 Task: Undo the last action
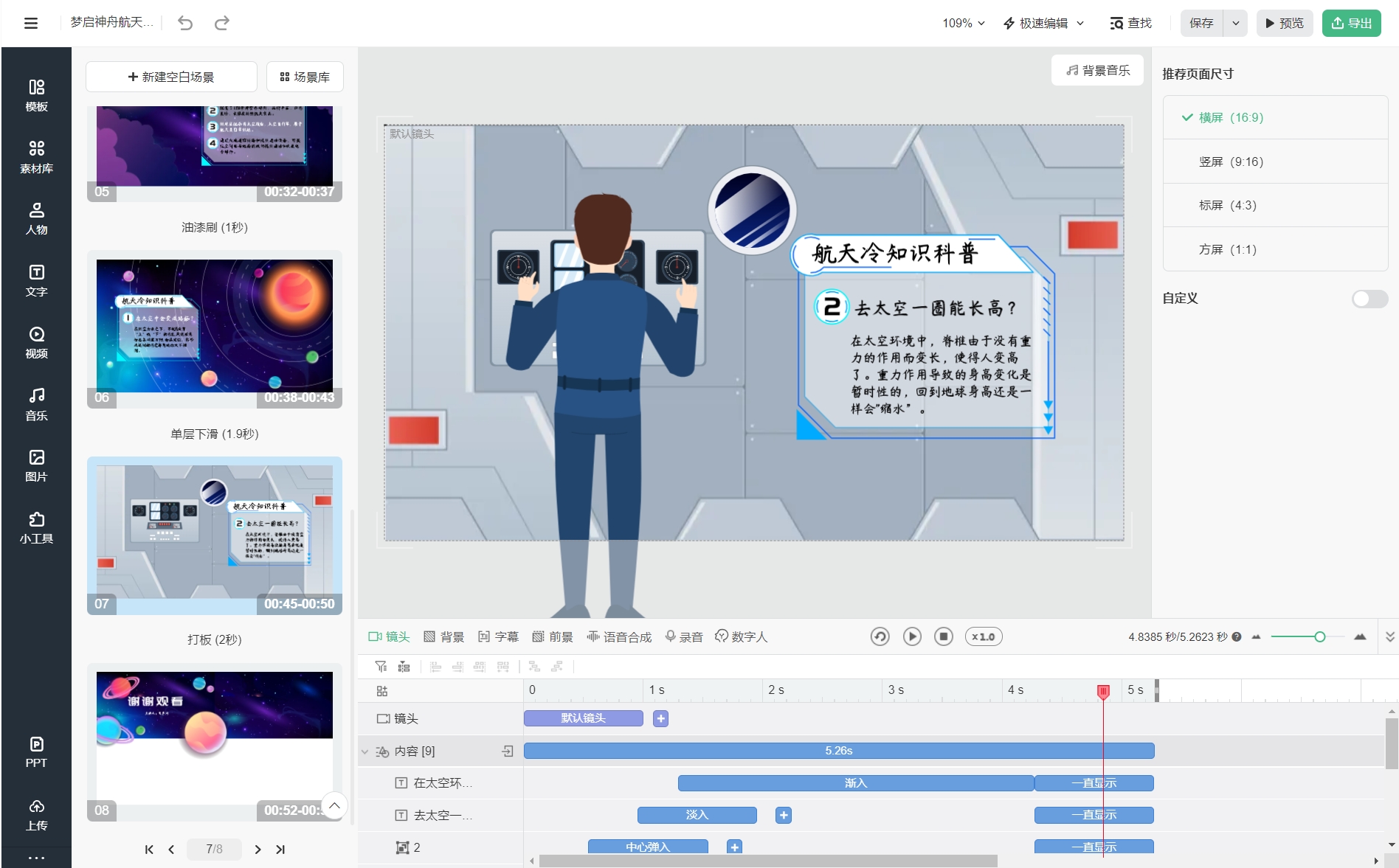click(x=185, y=23)
